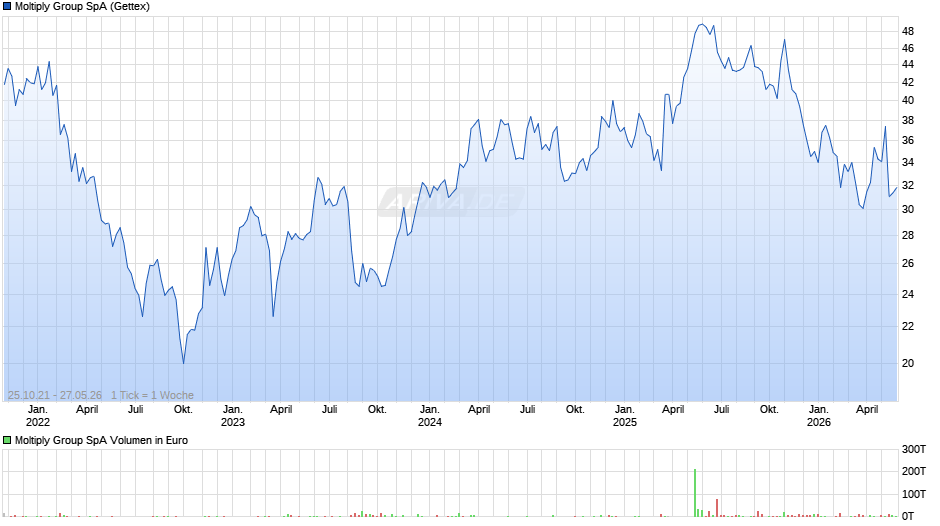The image size is (940, 526).
Task: Click price axis value 46
Action: coord(908,48)
